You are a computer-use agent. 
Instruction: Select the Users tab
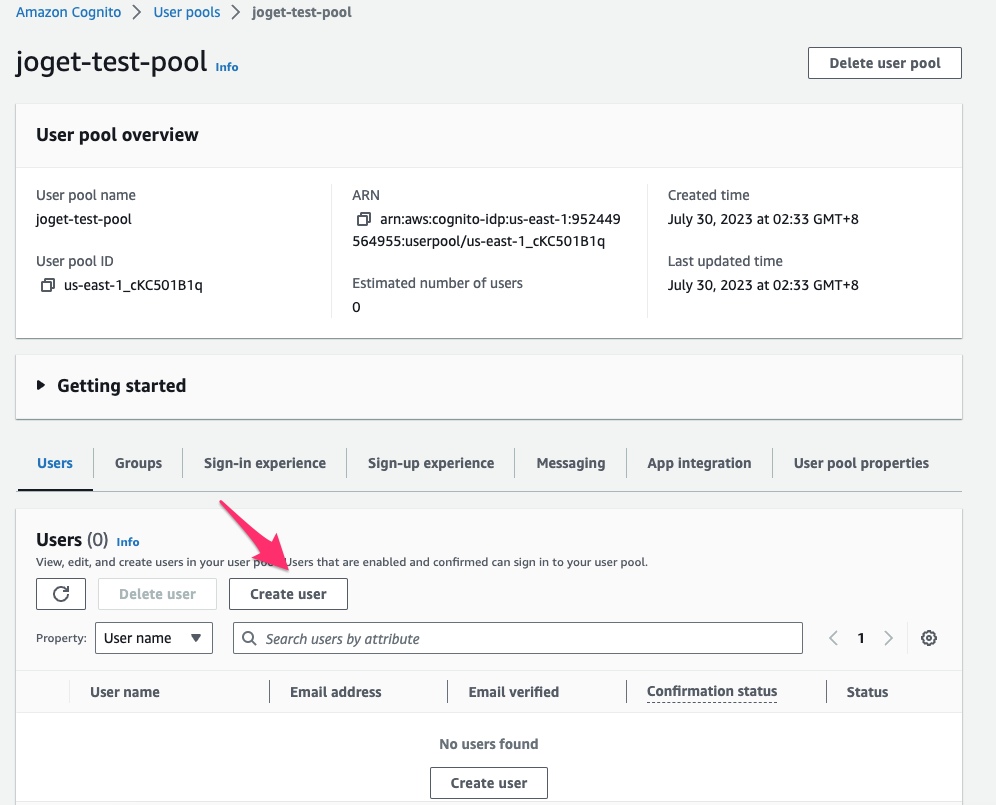55,463
